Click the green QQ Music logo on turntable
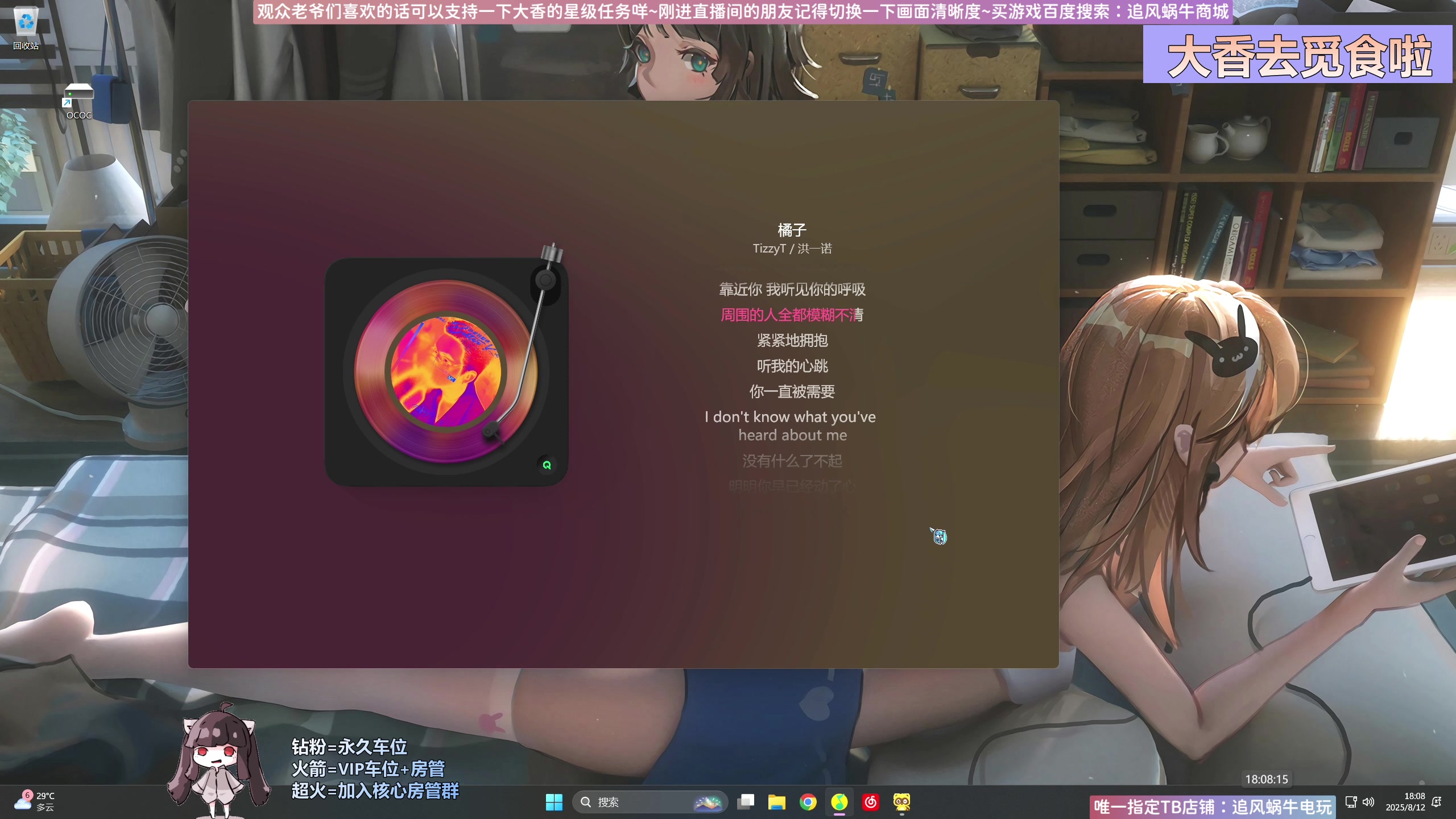 click(547, 465)
